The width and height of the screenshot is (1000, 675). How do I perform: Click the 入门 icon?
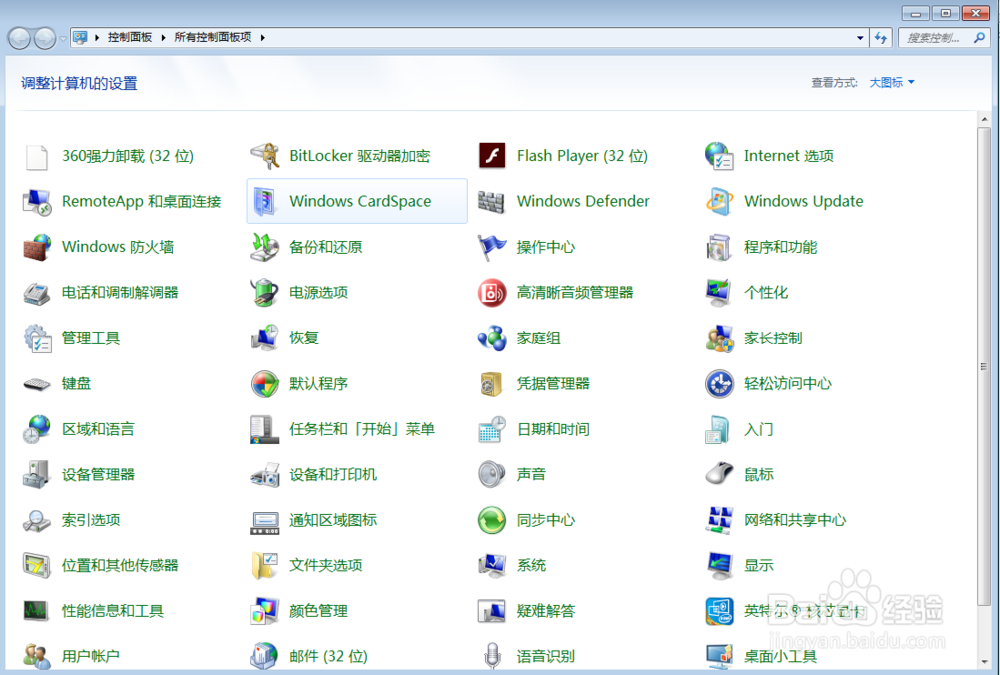[x=719, y=429]
